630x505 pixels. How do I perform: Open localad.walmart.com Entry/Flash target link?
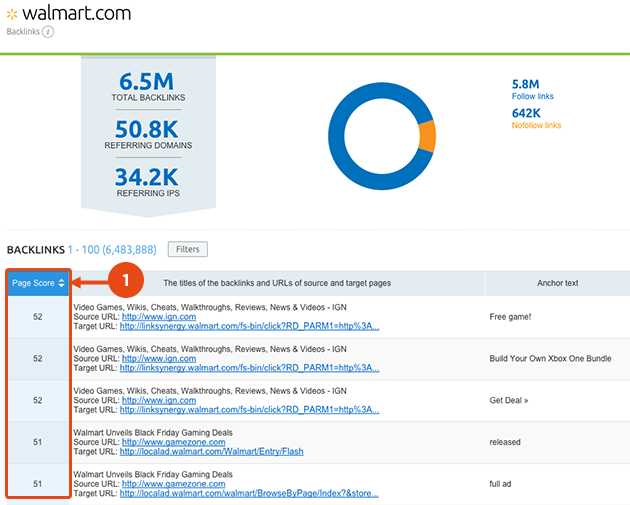coord(212,452)
